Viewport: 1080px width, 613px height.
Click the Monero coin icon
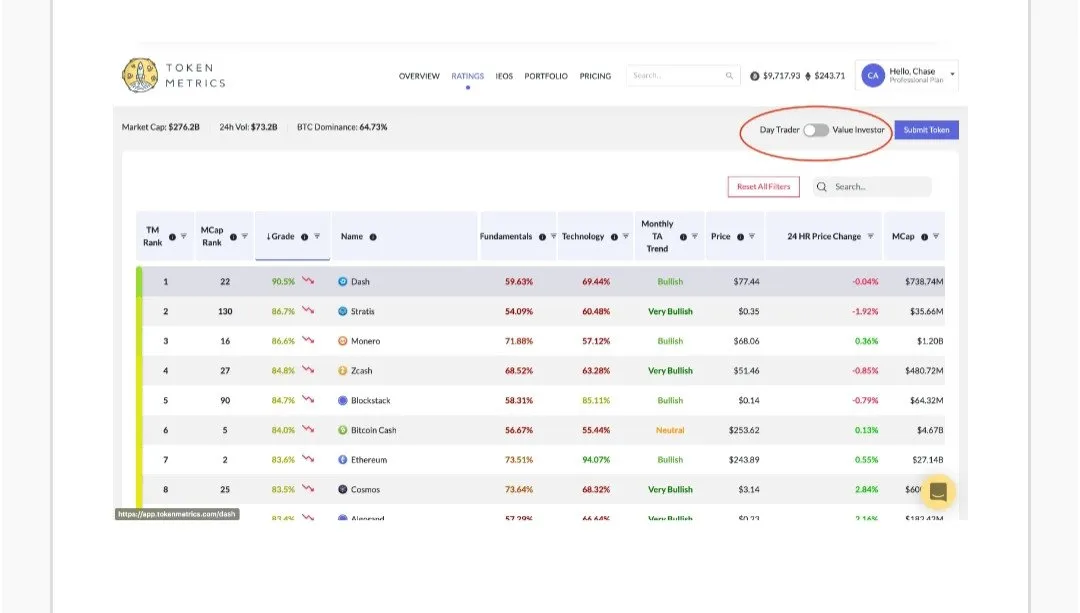(342, 341)
